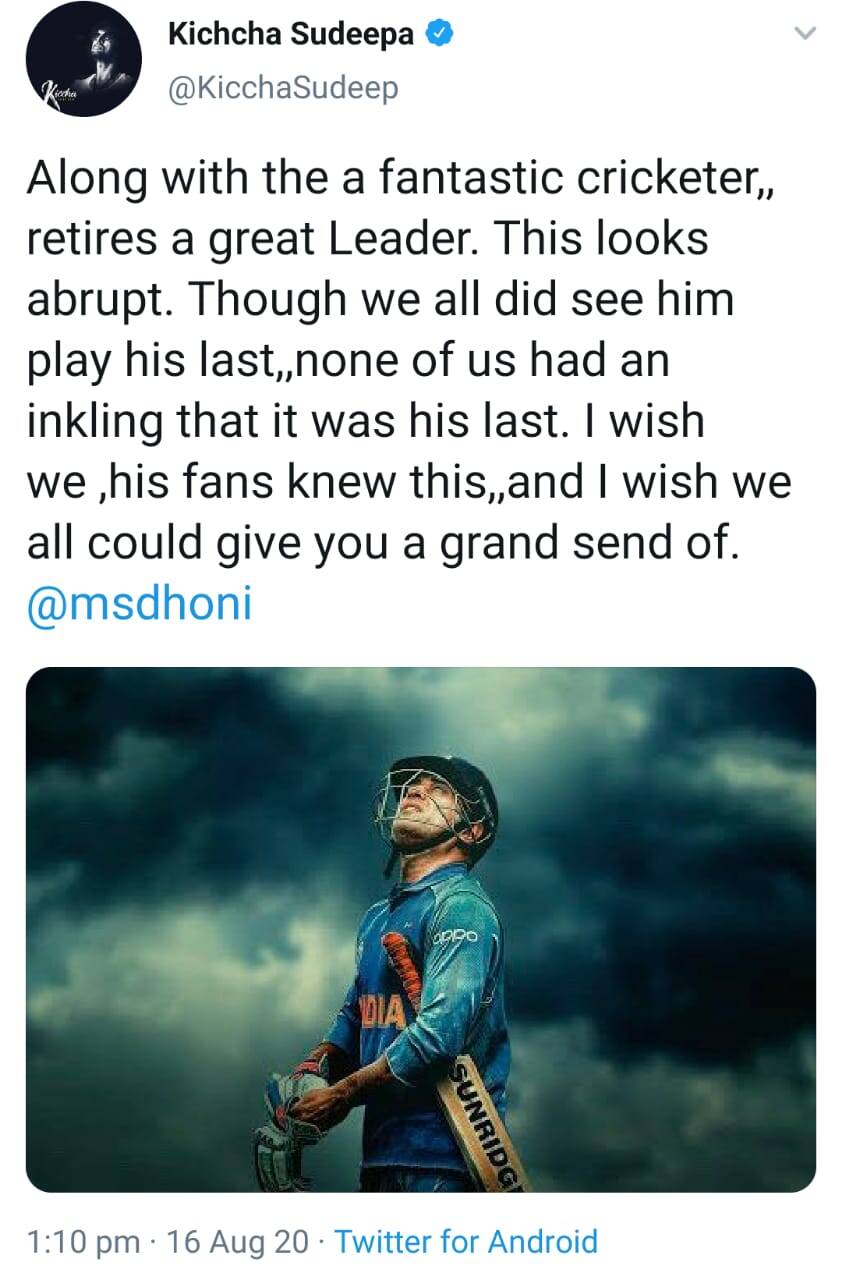Expand the tweet options chevron
Image resolution: width=842 pixels, height=1280 pixels.
point(803,34)
